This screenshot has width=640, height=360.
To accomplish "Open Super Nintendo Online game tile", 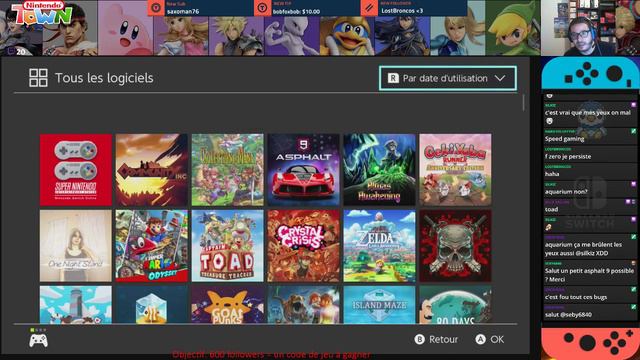I will click(76, 170).
